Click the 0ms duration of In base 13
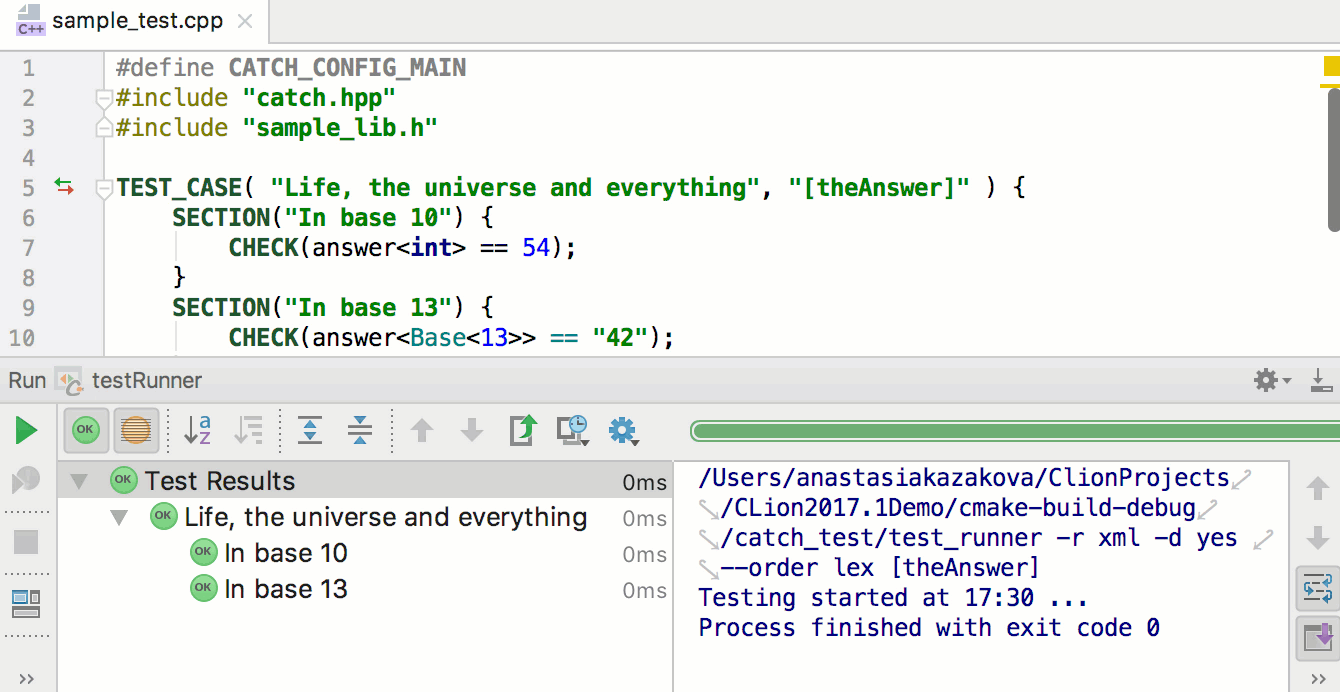This screenshot has width=1340, height=692. 644,590
